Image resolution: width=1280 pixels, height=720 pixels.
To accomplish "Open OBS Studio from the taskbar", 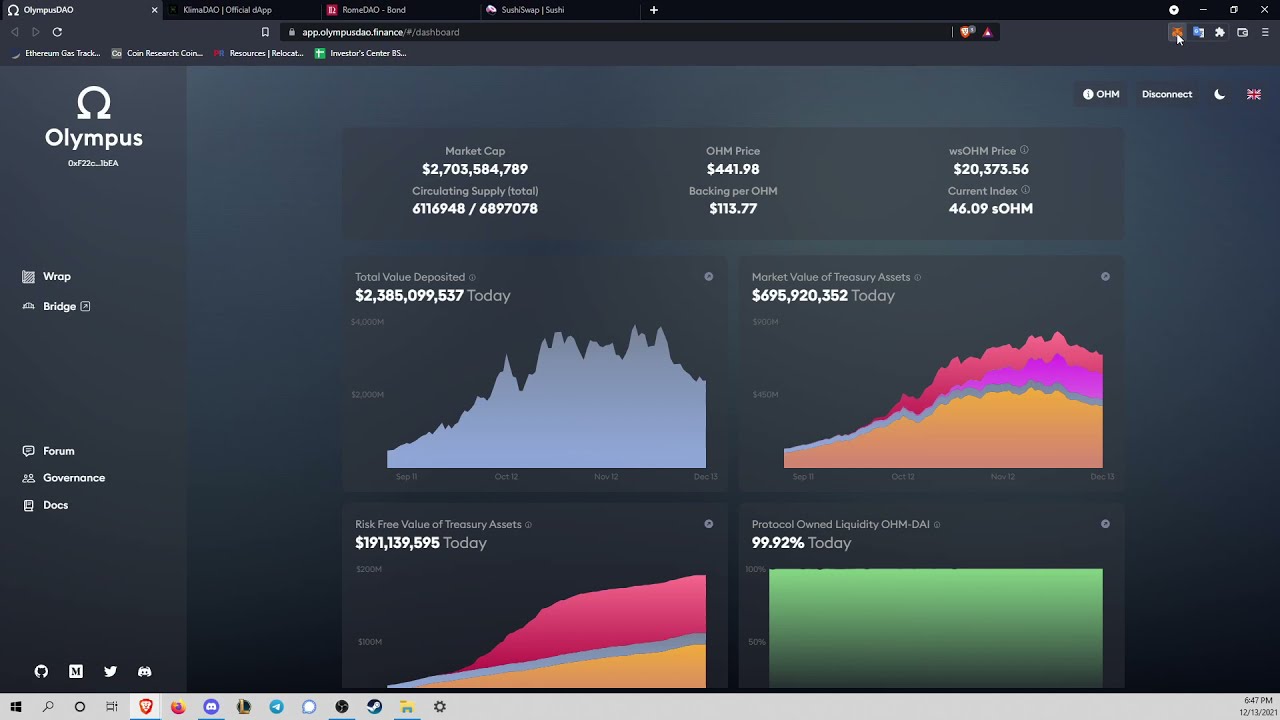I will [342, 707].
